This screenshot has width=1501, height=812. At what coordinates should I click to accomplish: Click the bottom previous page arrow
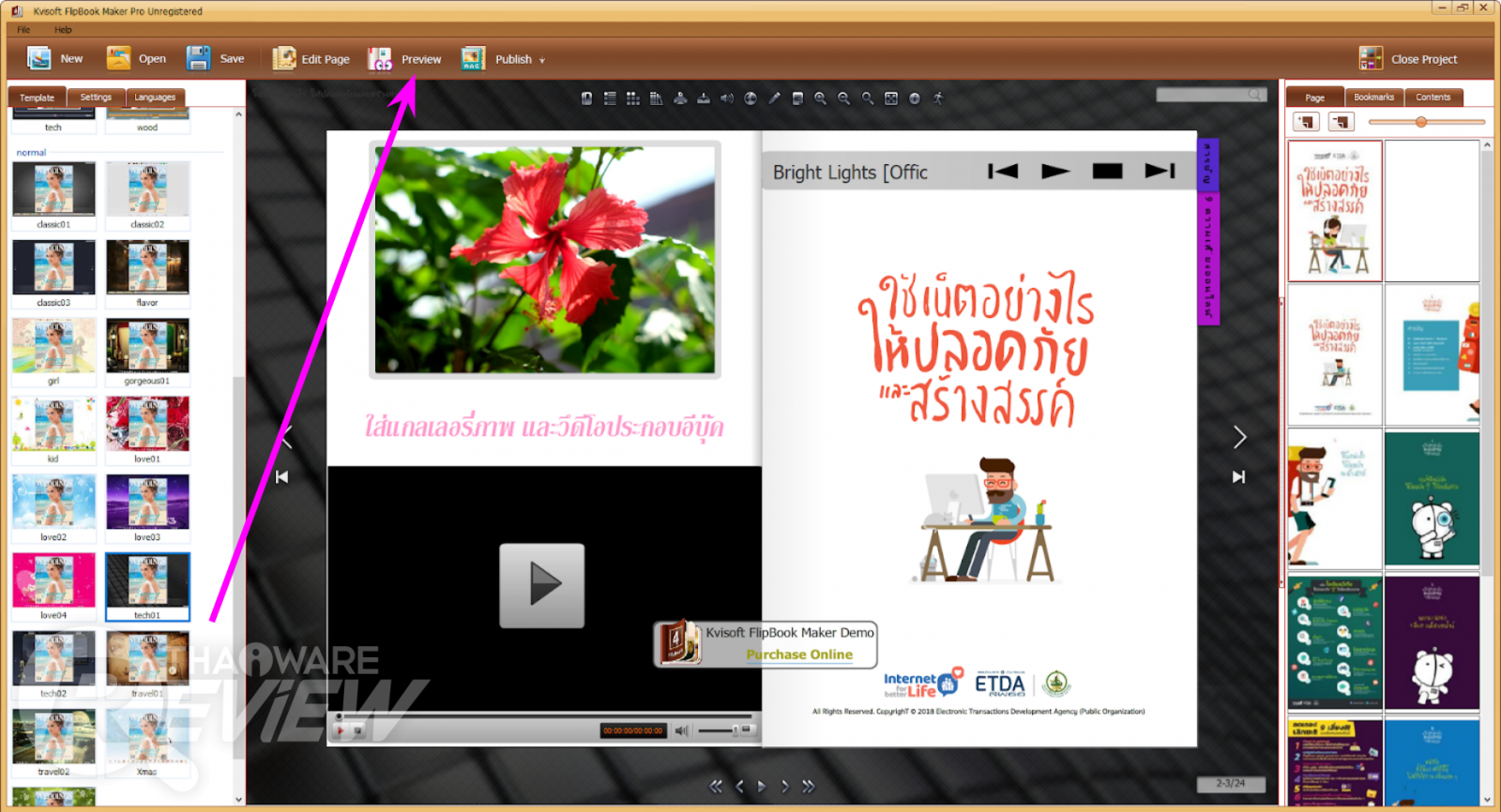point(739,787)
